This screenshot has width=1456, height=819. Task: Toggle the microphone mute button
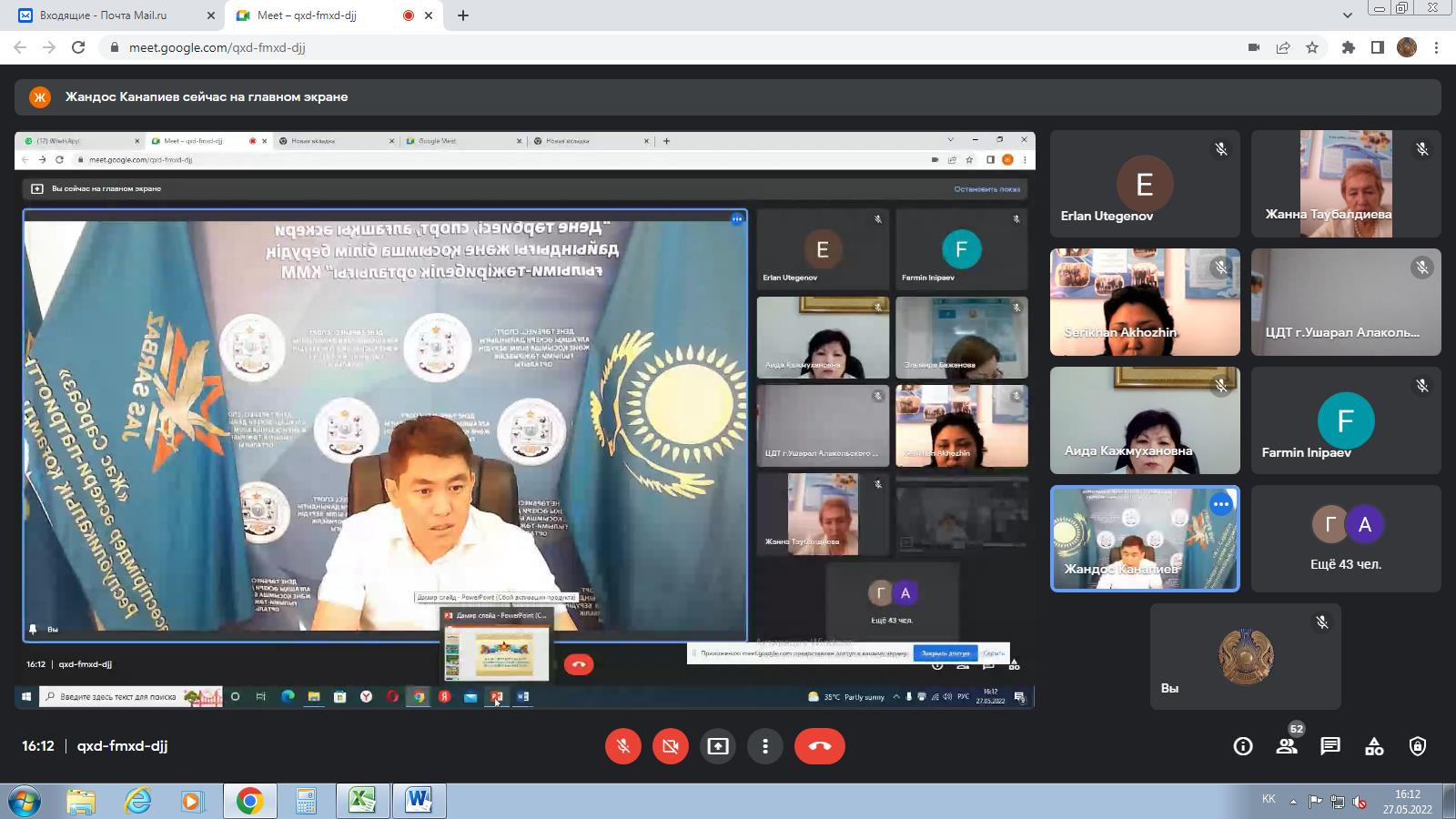coord(623,746)
